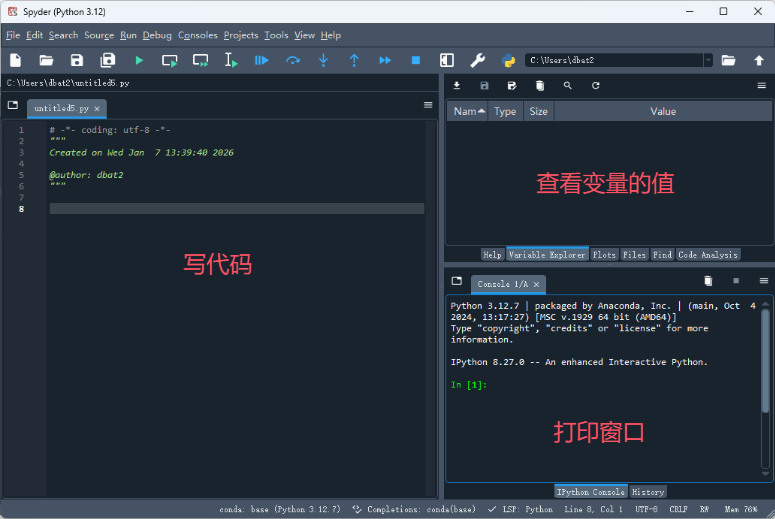Viewport: 775px width, 519px height.
Task: Close untitled5.py editor tab
Action: tap(97, 108)
